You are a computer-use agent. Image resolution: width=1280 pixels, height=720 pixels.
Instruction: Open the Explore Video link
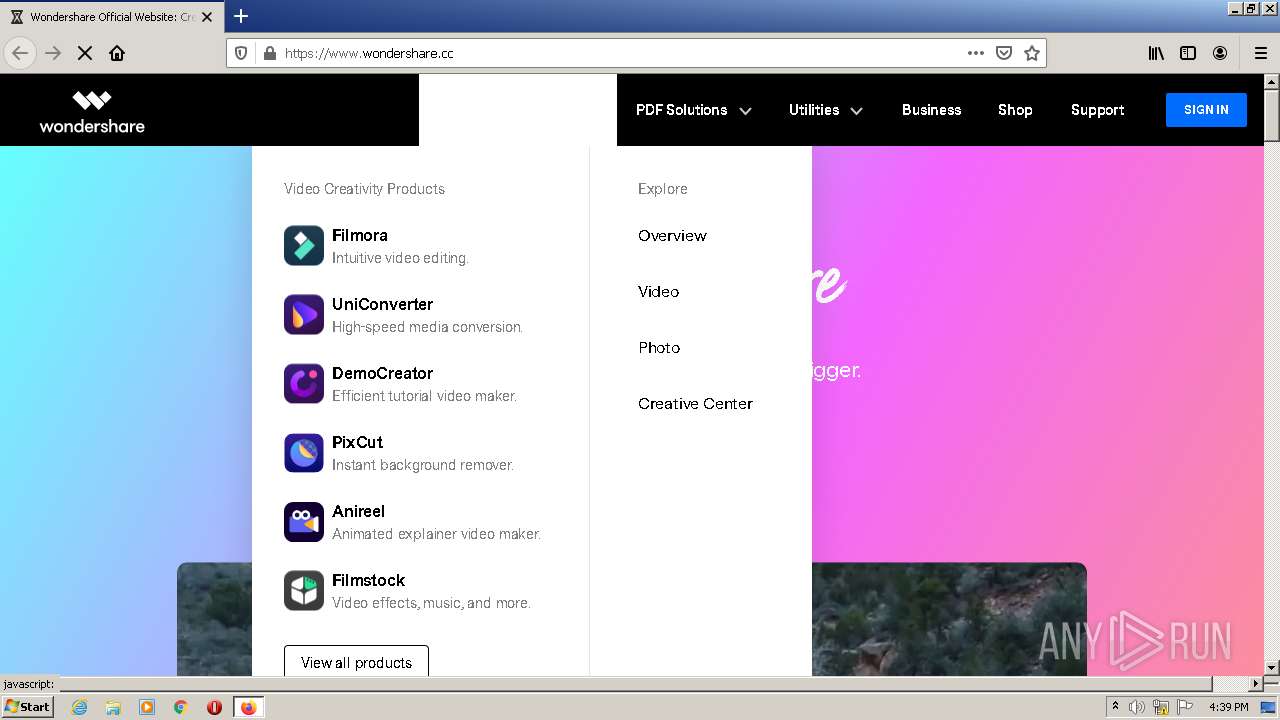pos(658,292)
